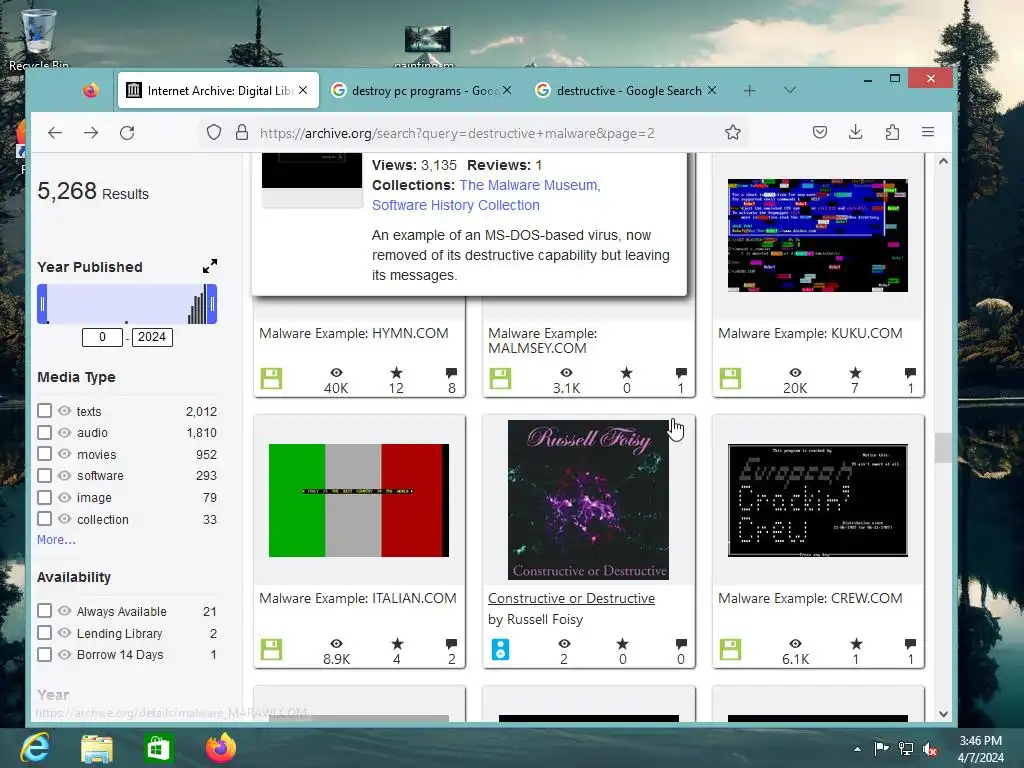Open Malware Example: CREW.COM title
Screen dimensions: 1024x768
point(810,598)
